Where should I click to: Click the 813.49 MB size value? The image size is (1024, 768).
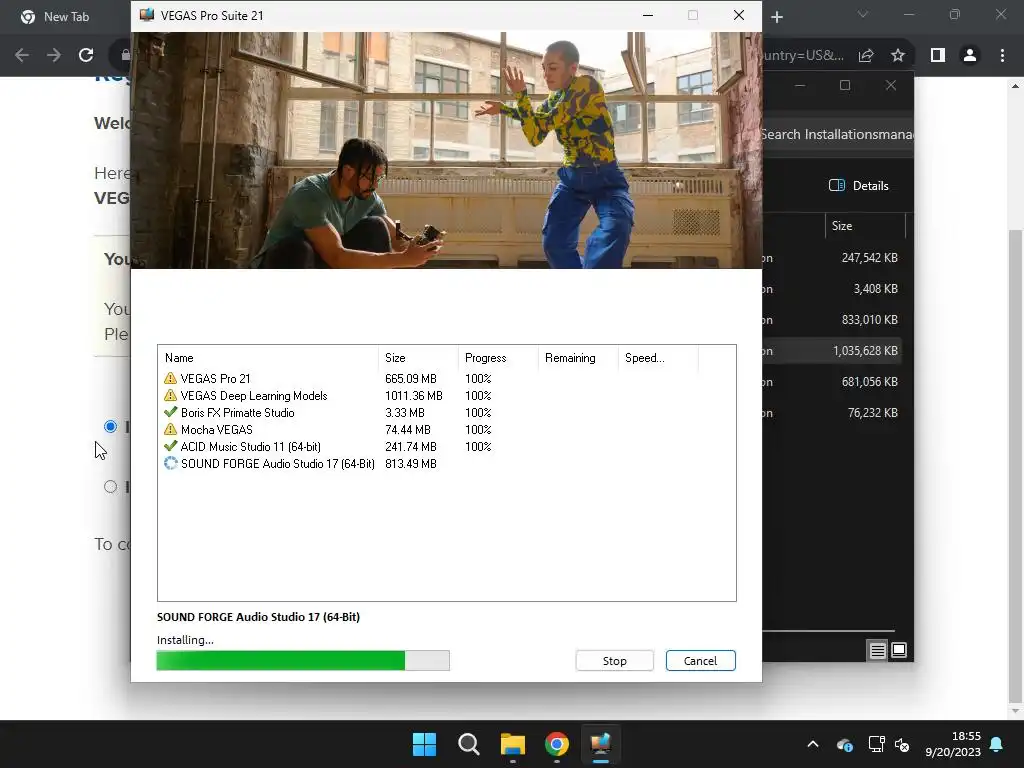411,464
